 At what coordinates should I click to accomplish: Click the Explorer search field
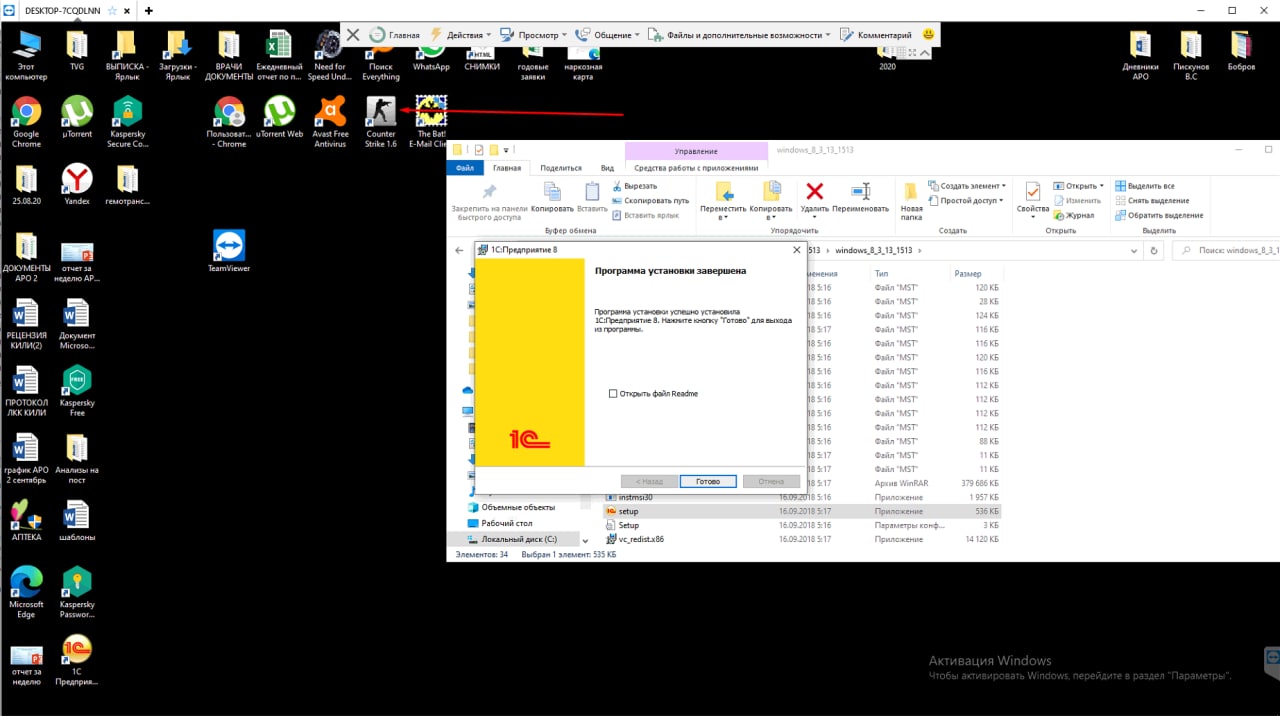pyautogui.click(x=1230, y=250)
